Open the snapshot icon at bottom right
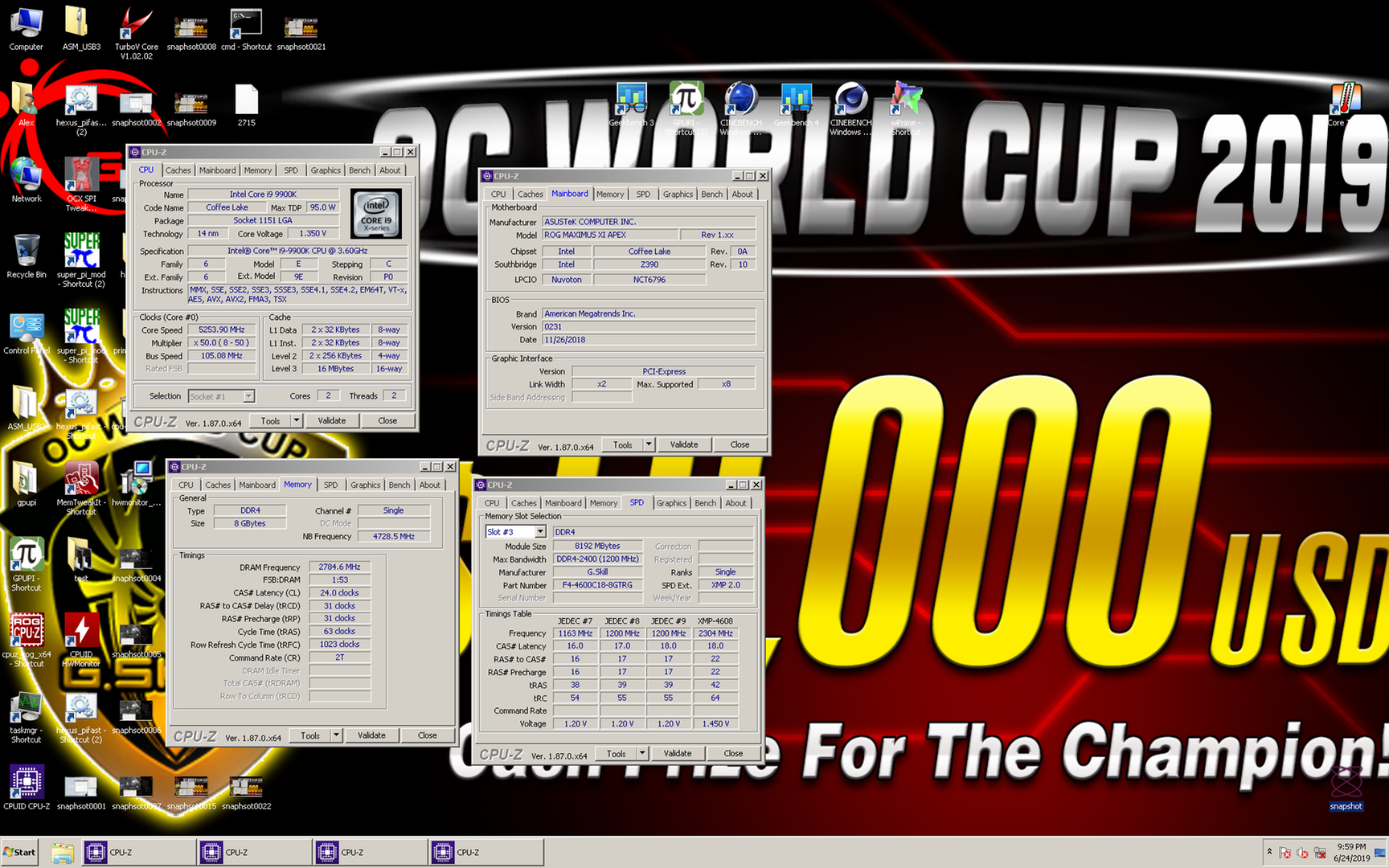 [x=1346, y=788]
